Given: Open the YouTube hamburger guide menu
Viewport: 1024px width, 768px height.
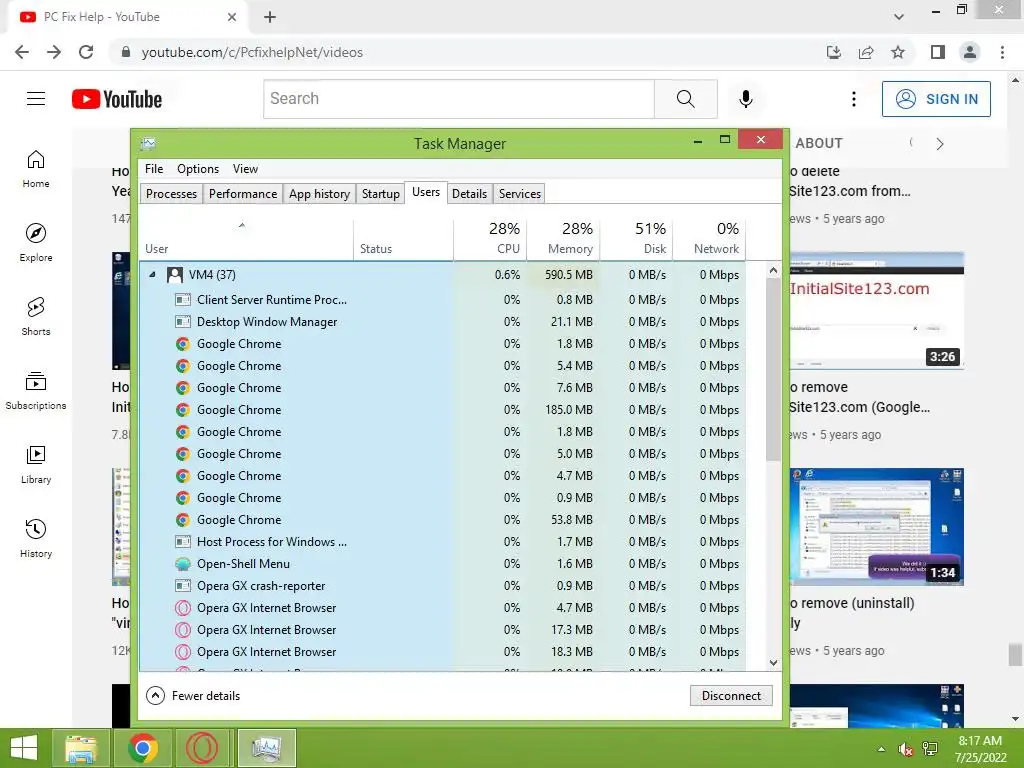Looking at the screenshot, I should (x=36, y=99).
